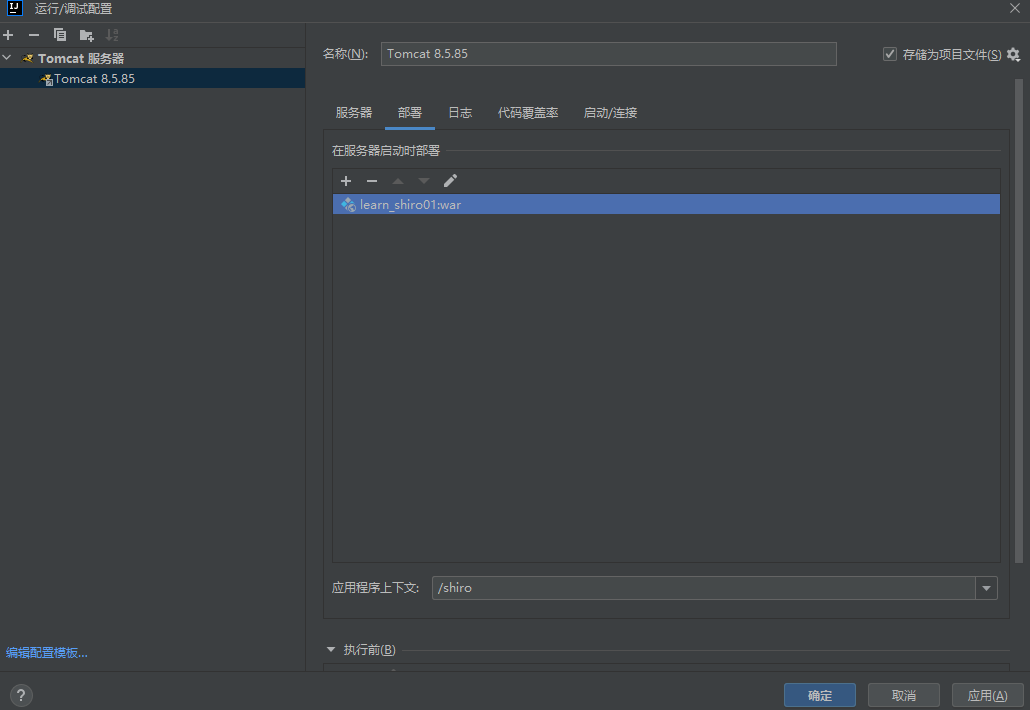The width and height of the screenshot is (1030, 710).
Task: Move the deployment artifact up
Action: pyautogui.click(x=398, y=181)
